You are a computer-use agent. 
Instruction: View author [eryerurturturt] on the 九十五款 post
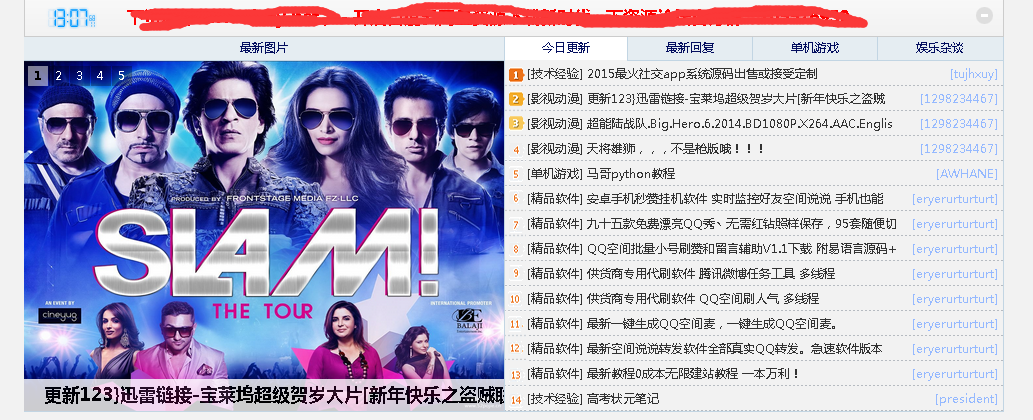click(955, 224)
